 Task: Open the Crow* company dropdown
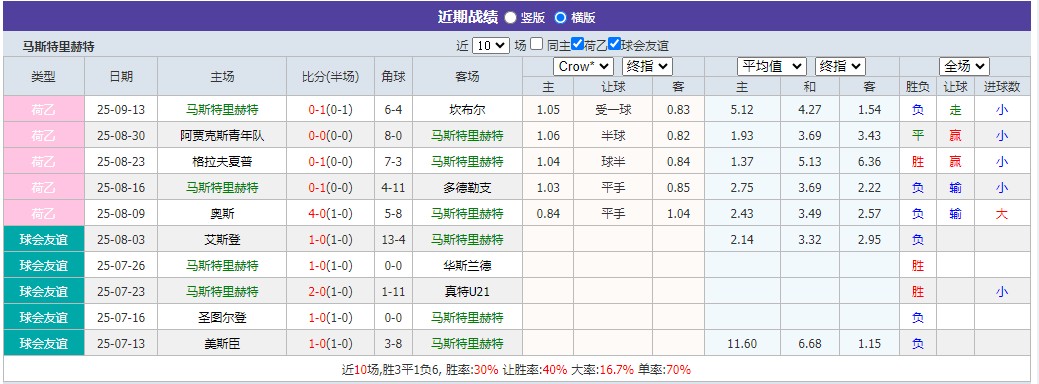(x=583, y=66)
